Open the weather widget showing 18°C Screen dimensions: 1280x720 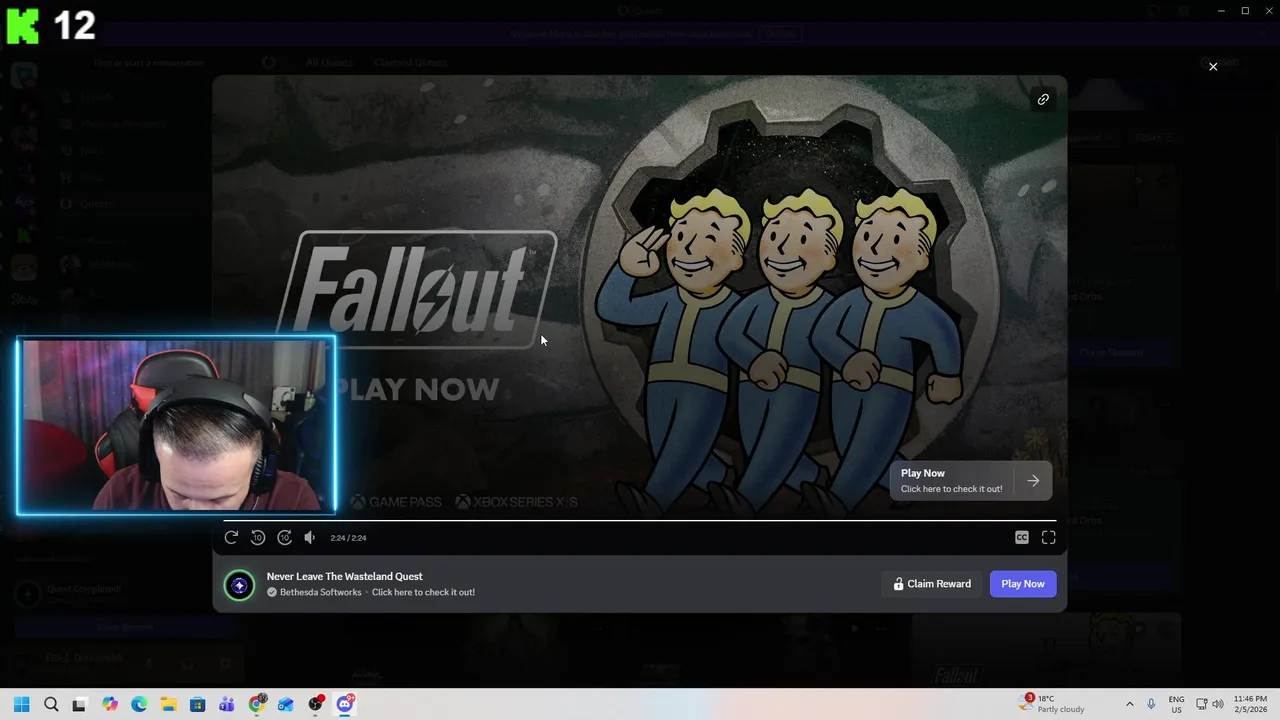[1052, 704]
